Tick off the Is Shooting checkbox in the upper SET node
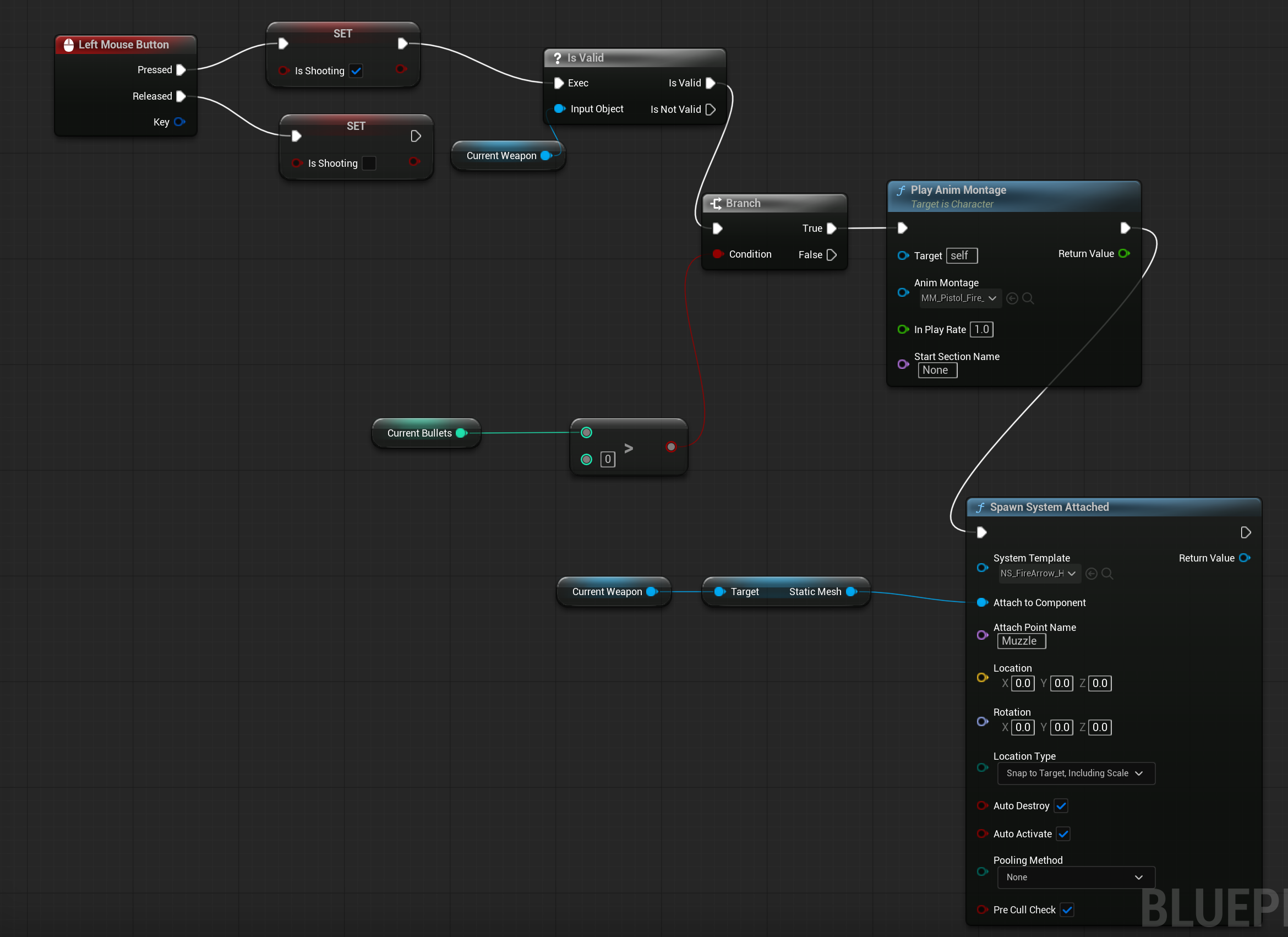 356,71
